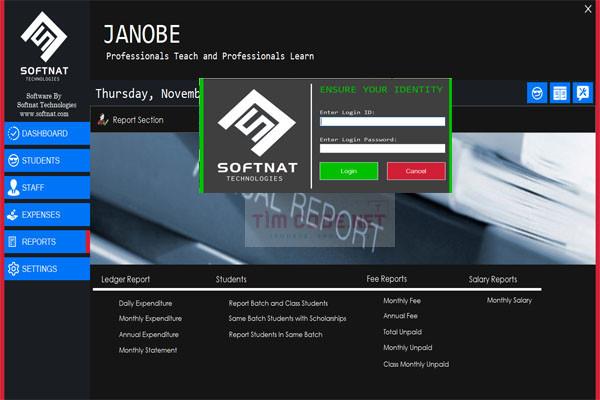
Task: Open www.softnat.com link in sidebar
Action: pyautogui.click(x=44, y=114)
